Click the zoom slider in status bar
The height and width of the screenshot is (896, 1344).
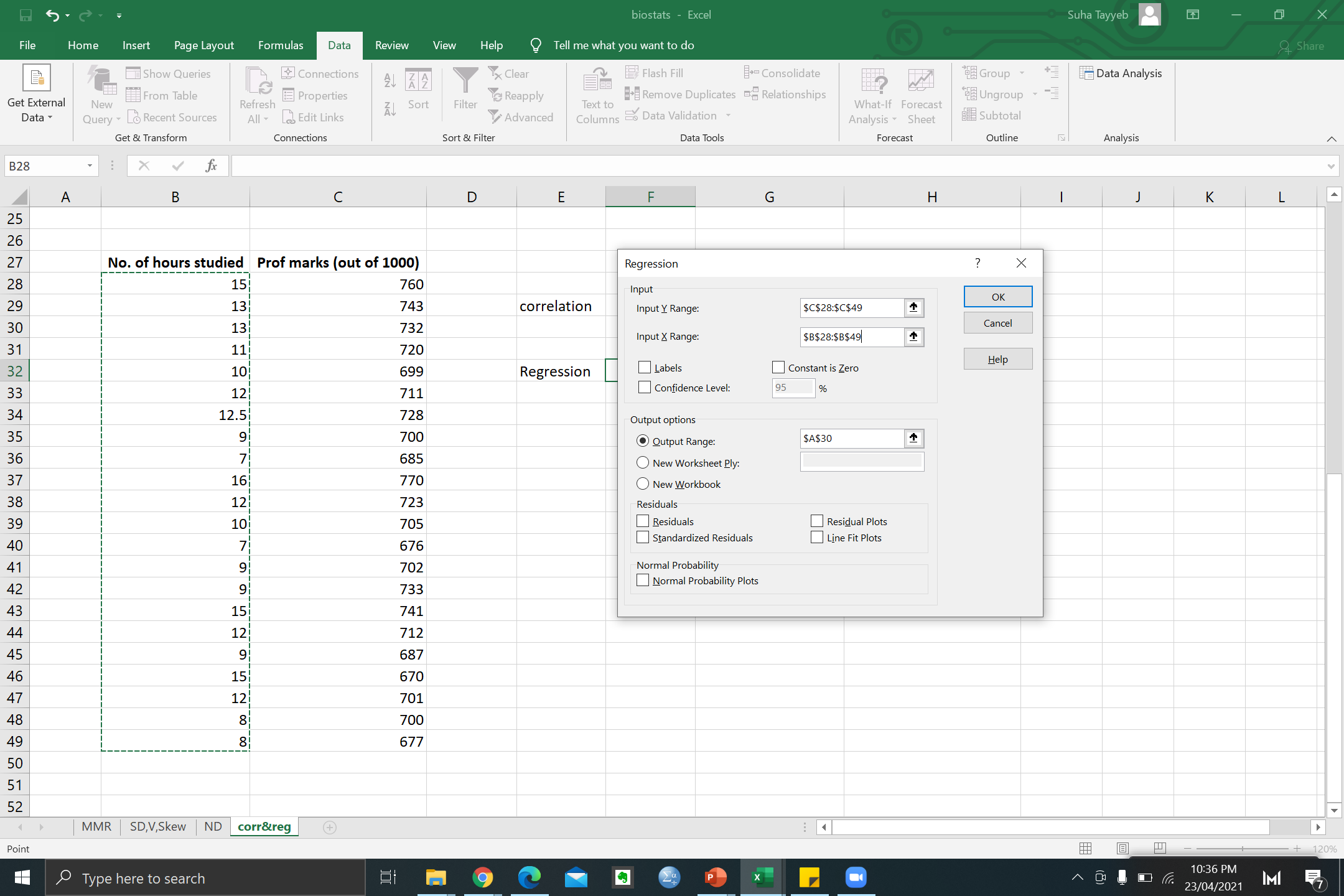[1242, 849]
